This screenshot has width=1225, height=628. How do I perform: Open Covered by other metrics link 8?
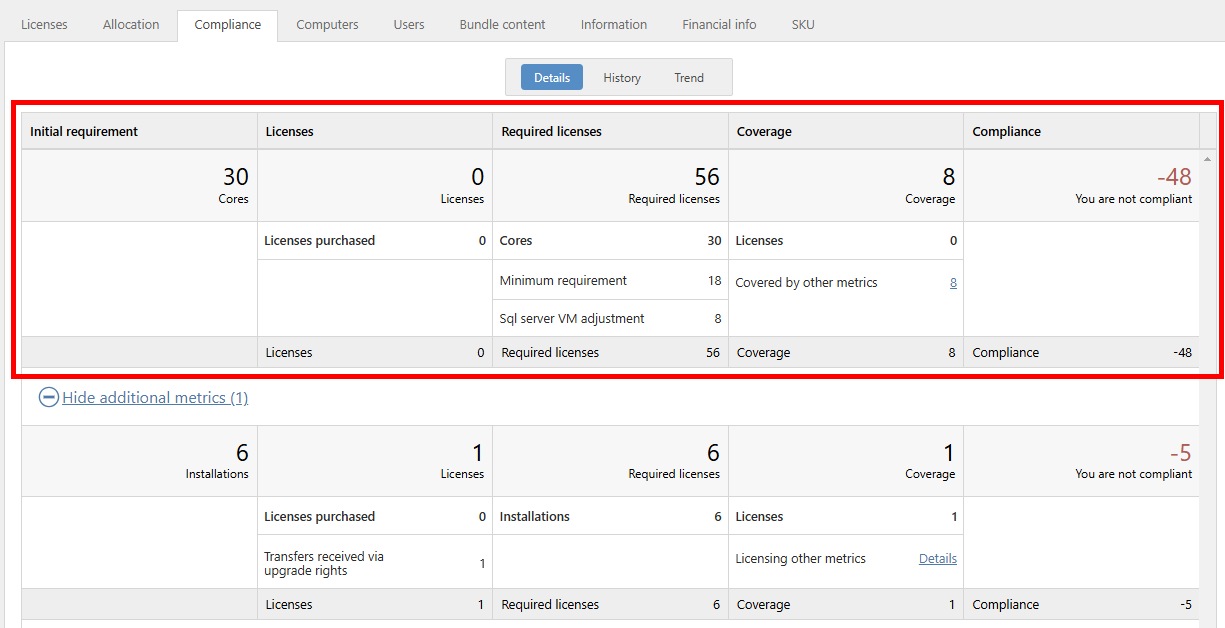tap(953, 283)
